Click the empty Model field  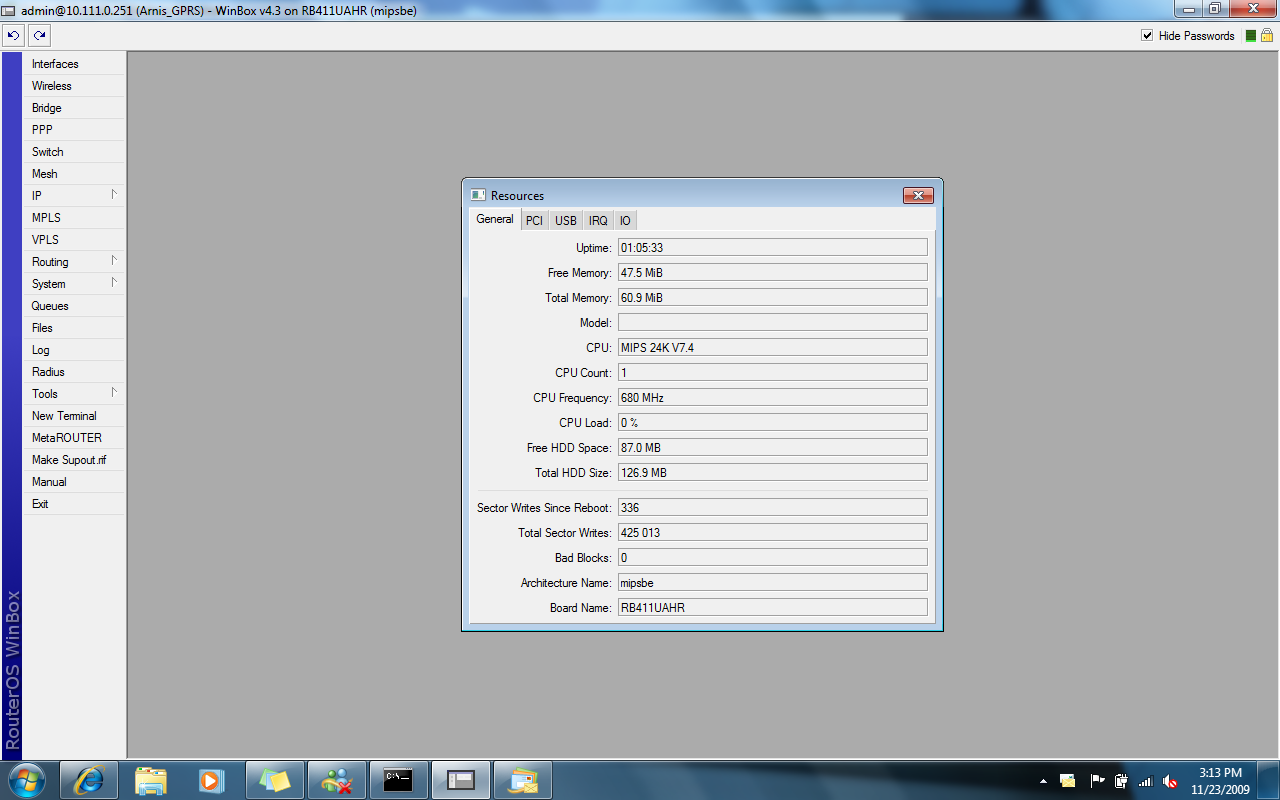click(x=772, y=323)
